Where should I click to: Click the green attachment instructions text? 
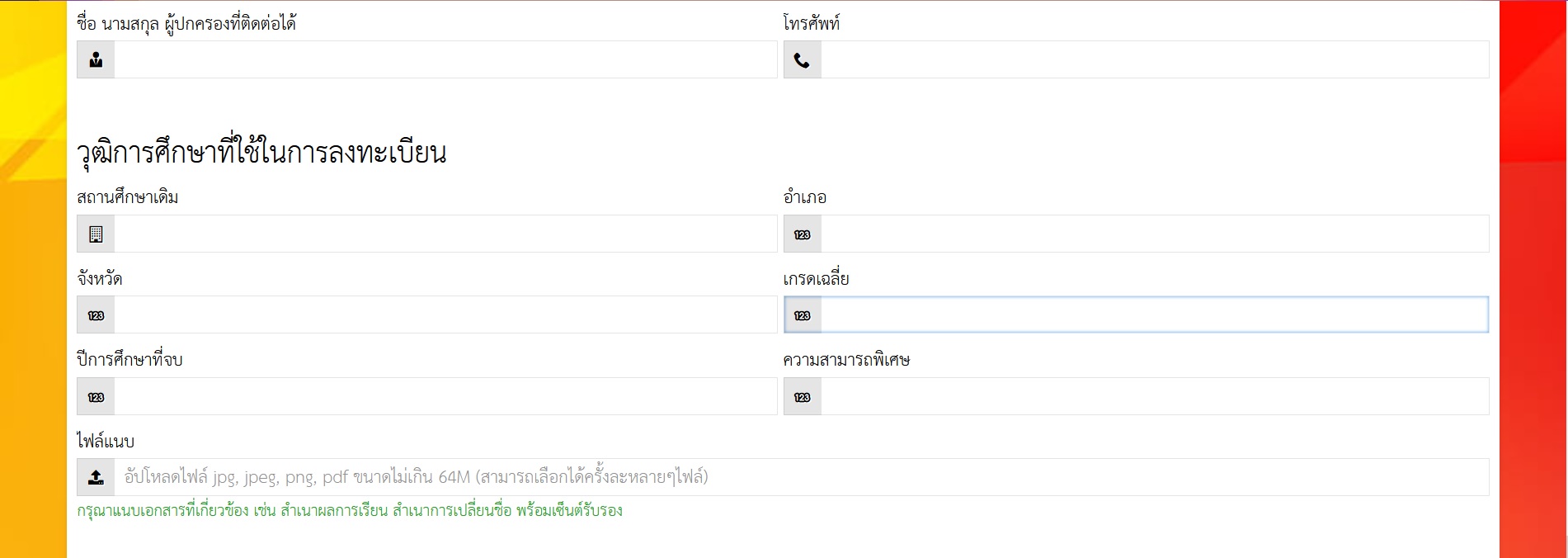point(350,510)
